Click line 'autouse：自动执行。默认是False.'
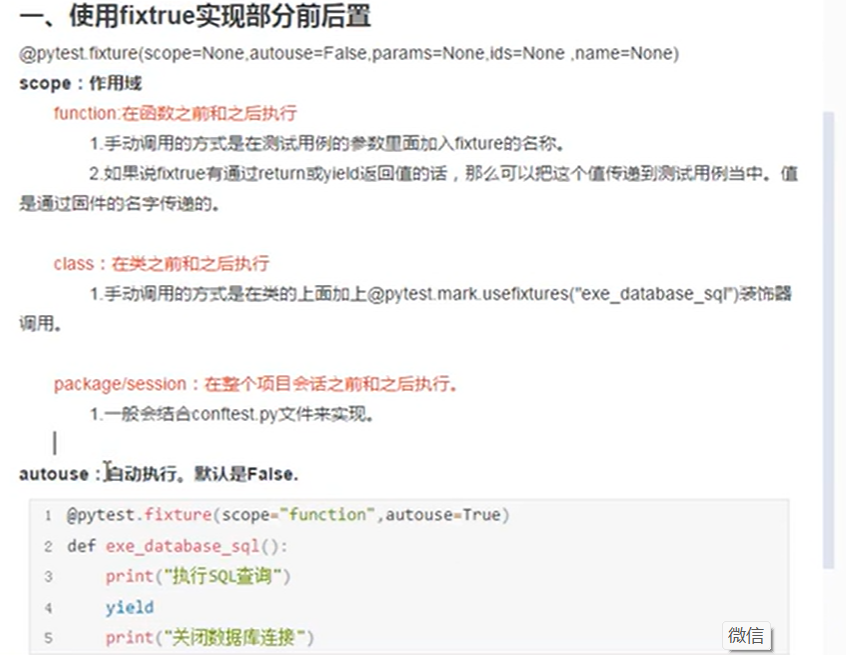The image size is (846, 655). pos(159,474)
